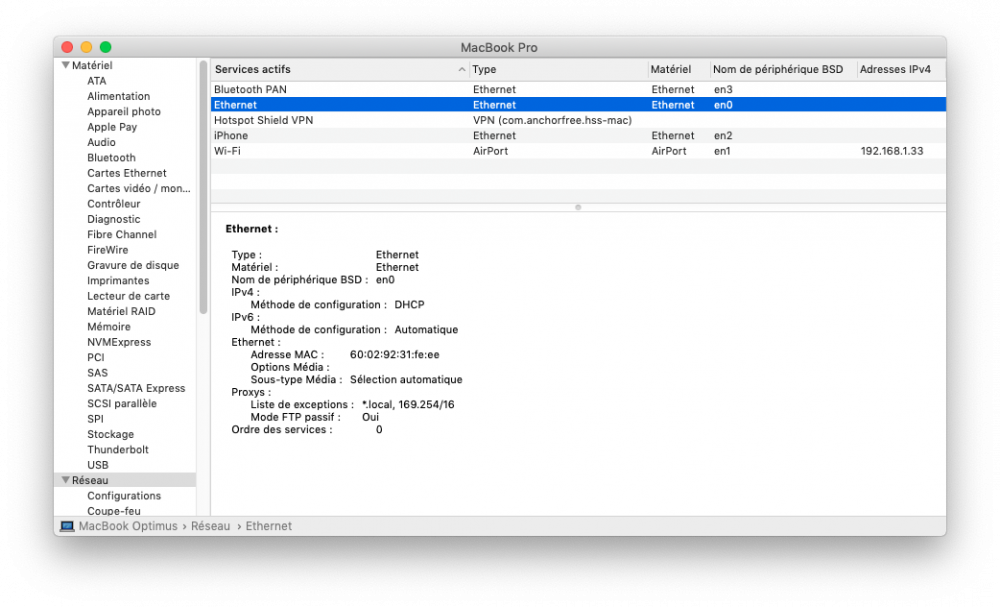The width and height of the screenshot is (1000, 607).
Task: Open Alimentation in the sidebar
Action: 119,96
